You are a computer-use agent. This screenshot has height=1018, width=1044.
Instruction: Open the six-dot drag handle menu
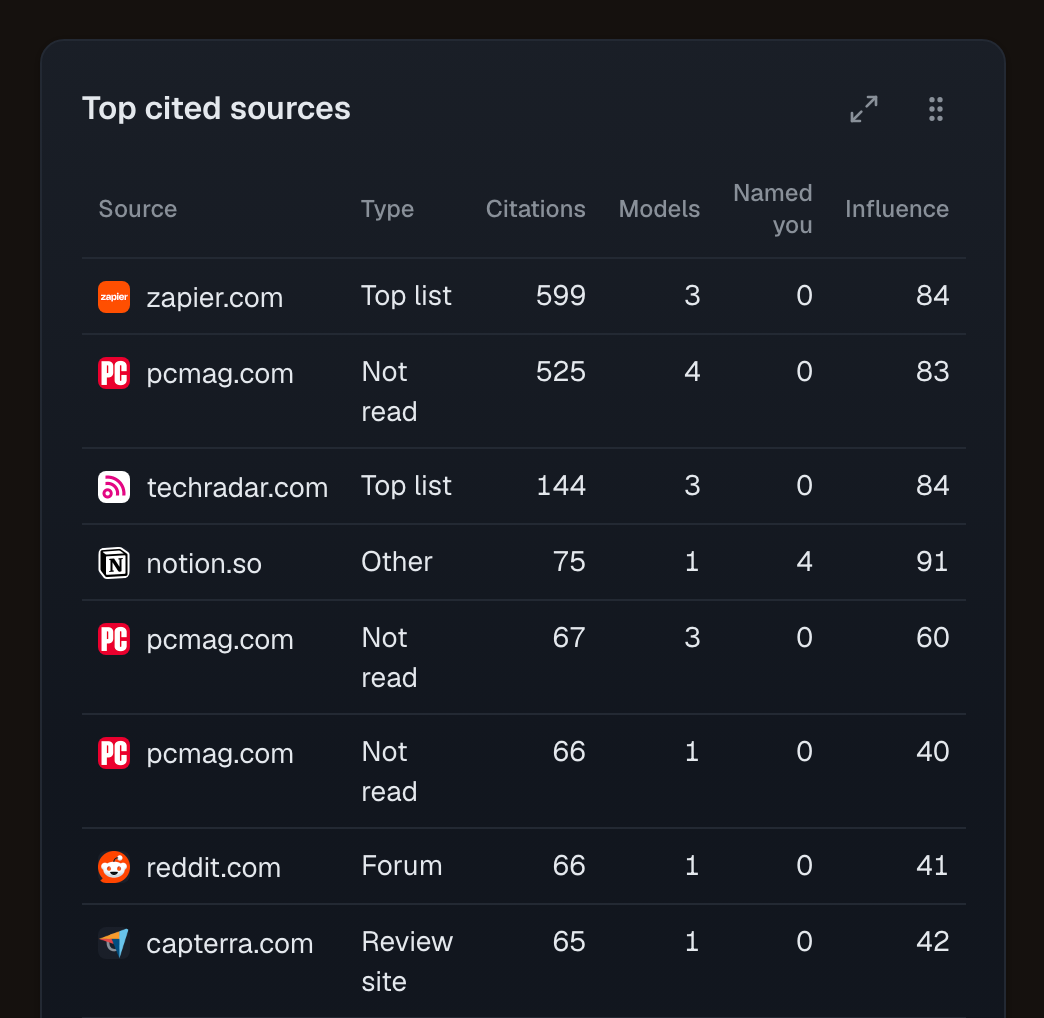coord(935,109)
